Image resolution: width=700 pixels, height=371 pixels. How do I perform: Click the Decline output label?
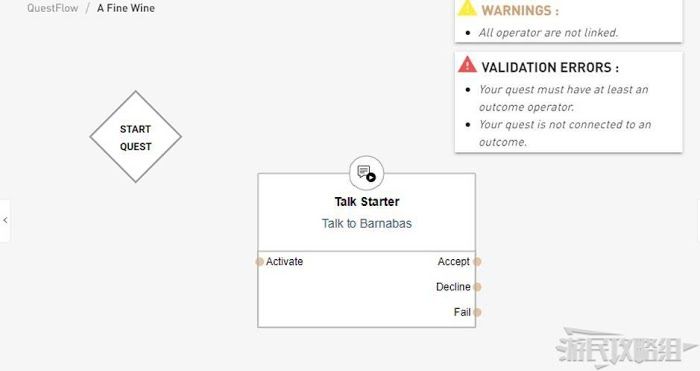pos(453,287)
